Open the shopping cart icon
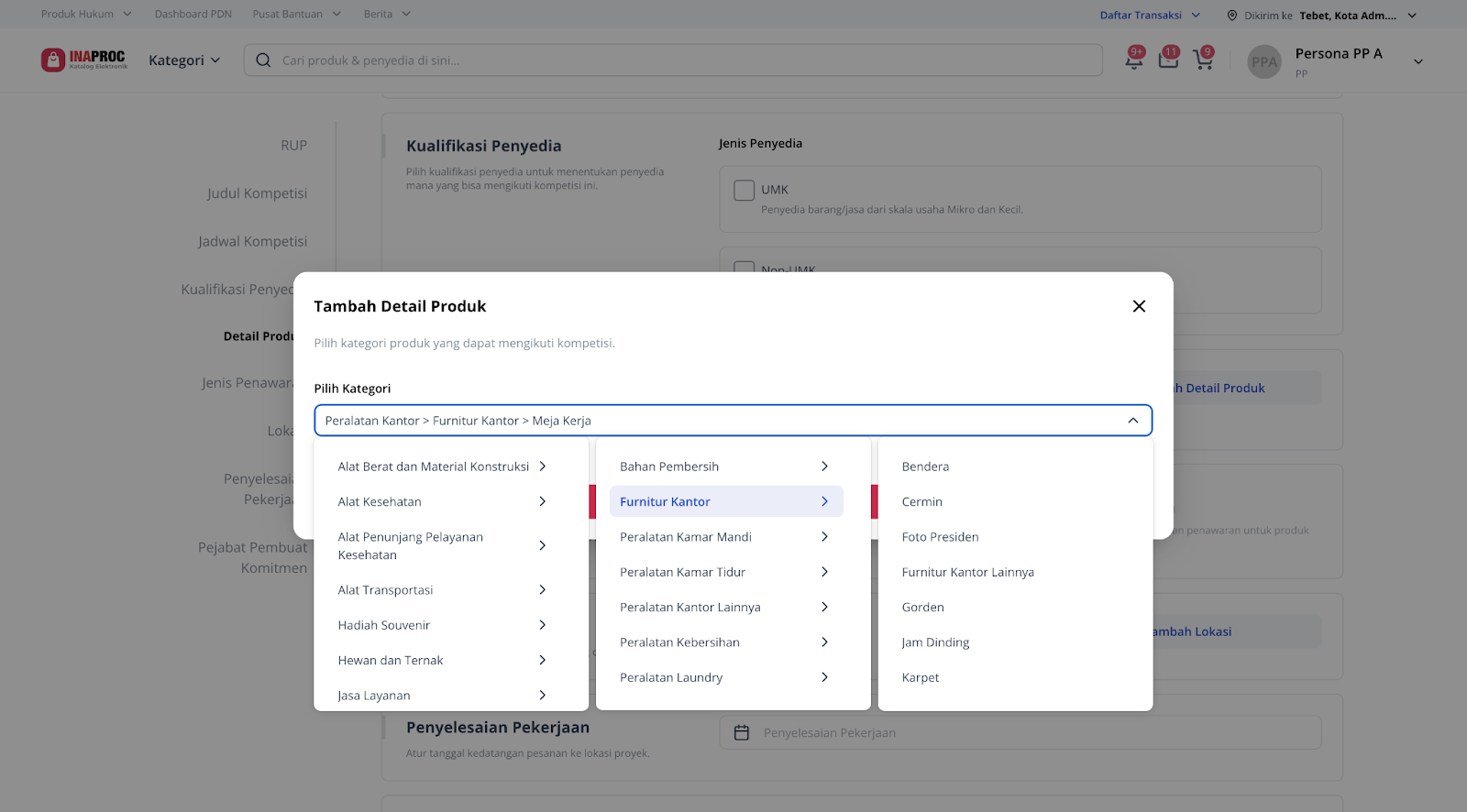Screen dimensions: 1467x812 tap(1202, 60)
